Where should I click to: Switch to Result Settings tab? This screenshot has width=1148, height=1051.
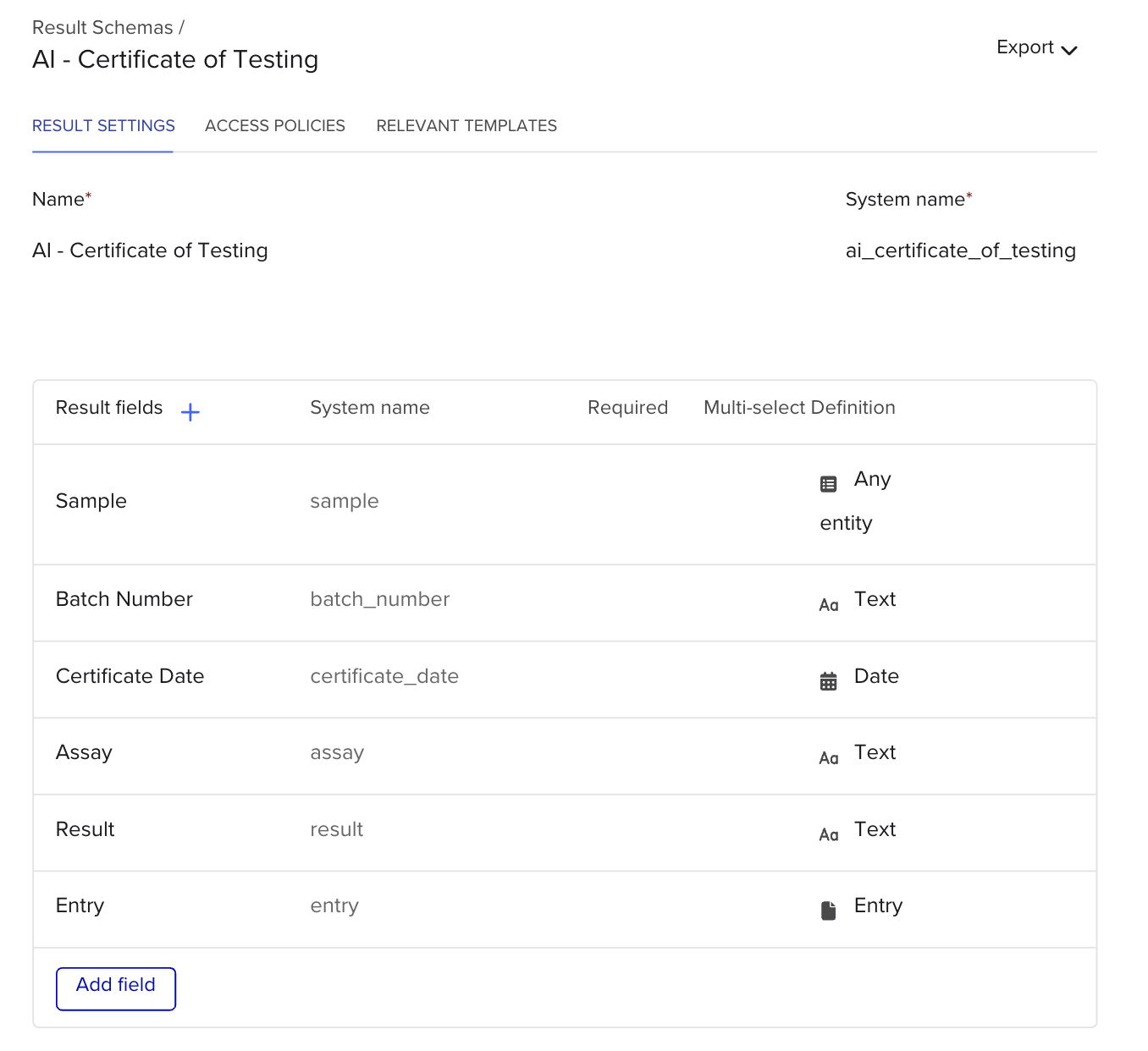coord(103,126)
